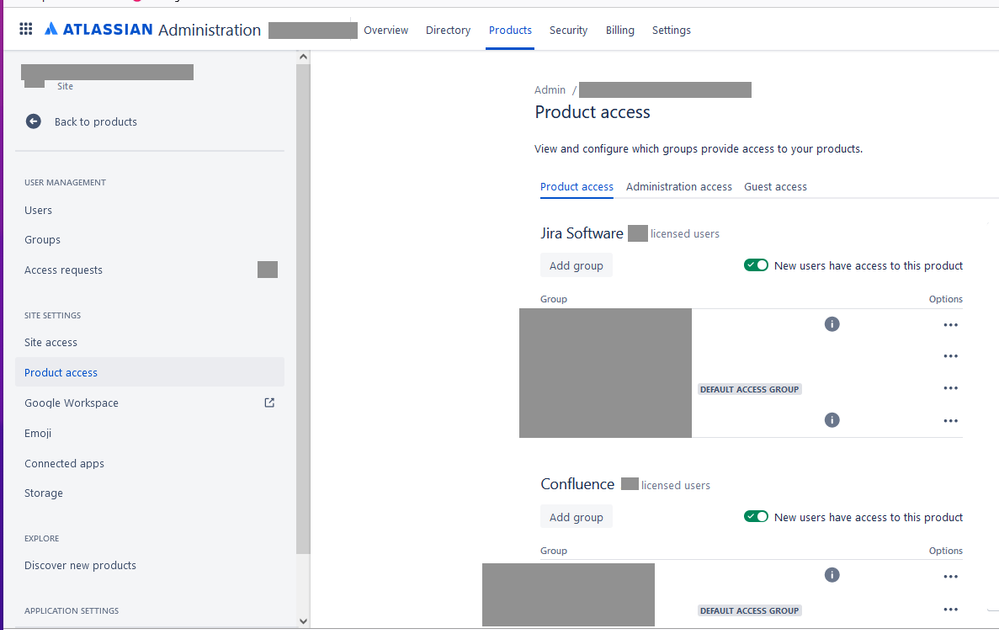Image resolution: width=999 pixels, height=630 pixels.
Task: Click Admin breadcrumb link
Action: tap(550, 90)
